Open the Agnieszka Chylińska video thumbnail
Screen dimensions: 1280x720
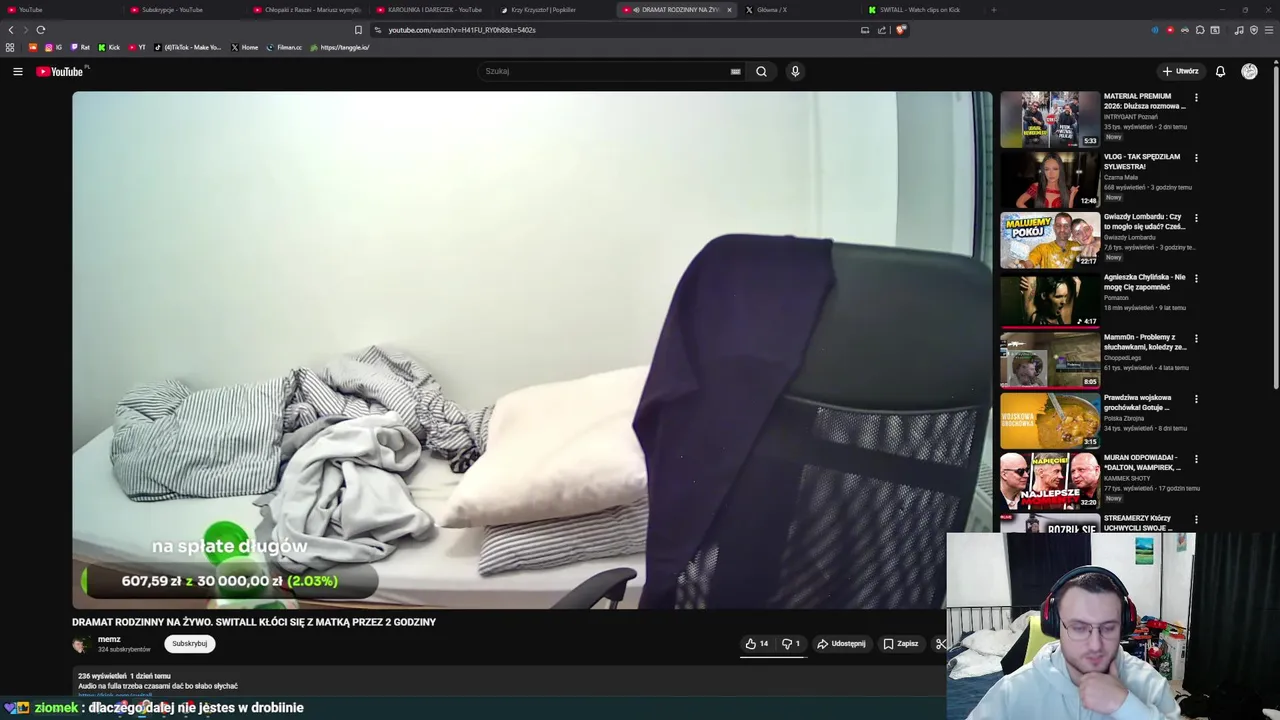click(x=1050, y=300)
